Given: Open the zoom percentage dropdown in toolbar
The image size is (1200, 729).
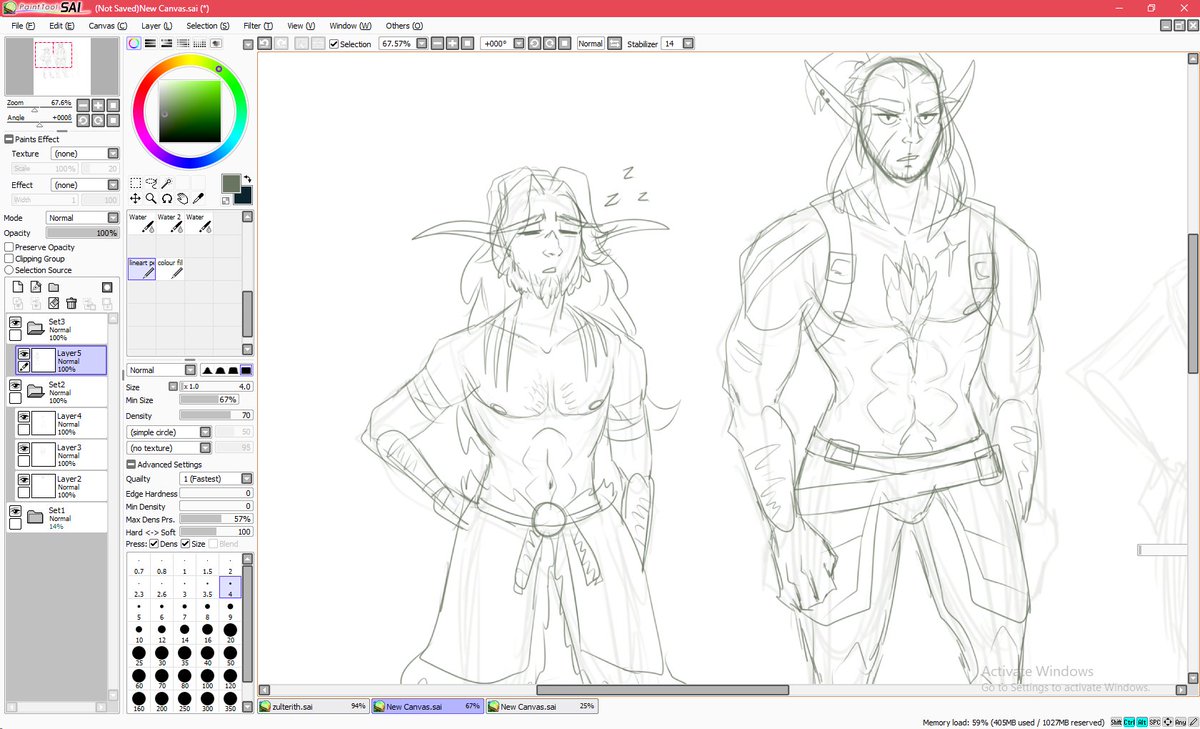Looking at the screenshot, I should (x=422, y=44).
